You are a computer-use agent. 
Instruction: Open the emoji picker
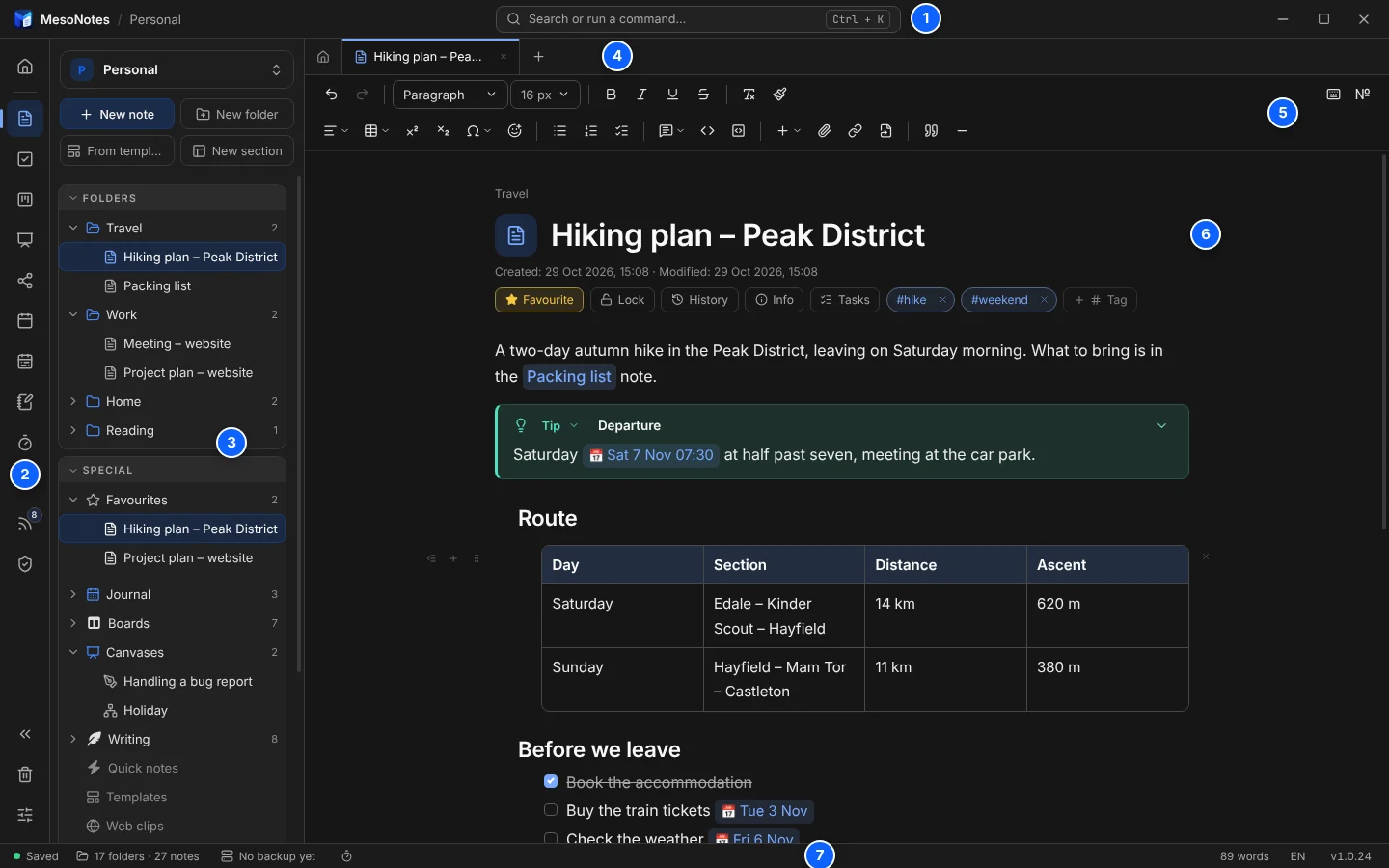click(515, 131)
